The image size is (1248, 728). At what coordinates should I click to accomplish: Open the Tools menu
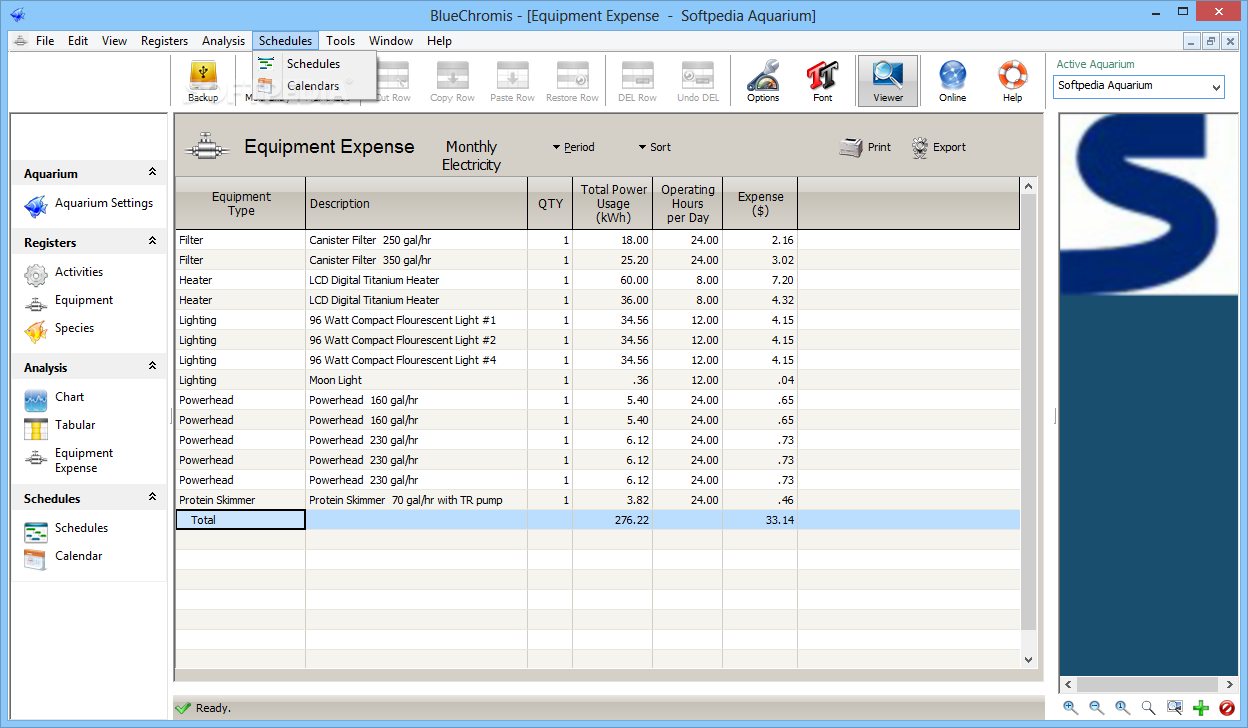click(x=340, y=41)
